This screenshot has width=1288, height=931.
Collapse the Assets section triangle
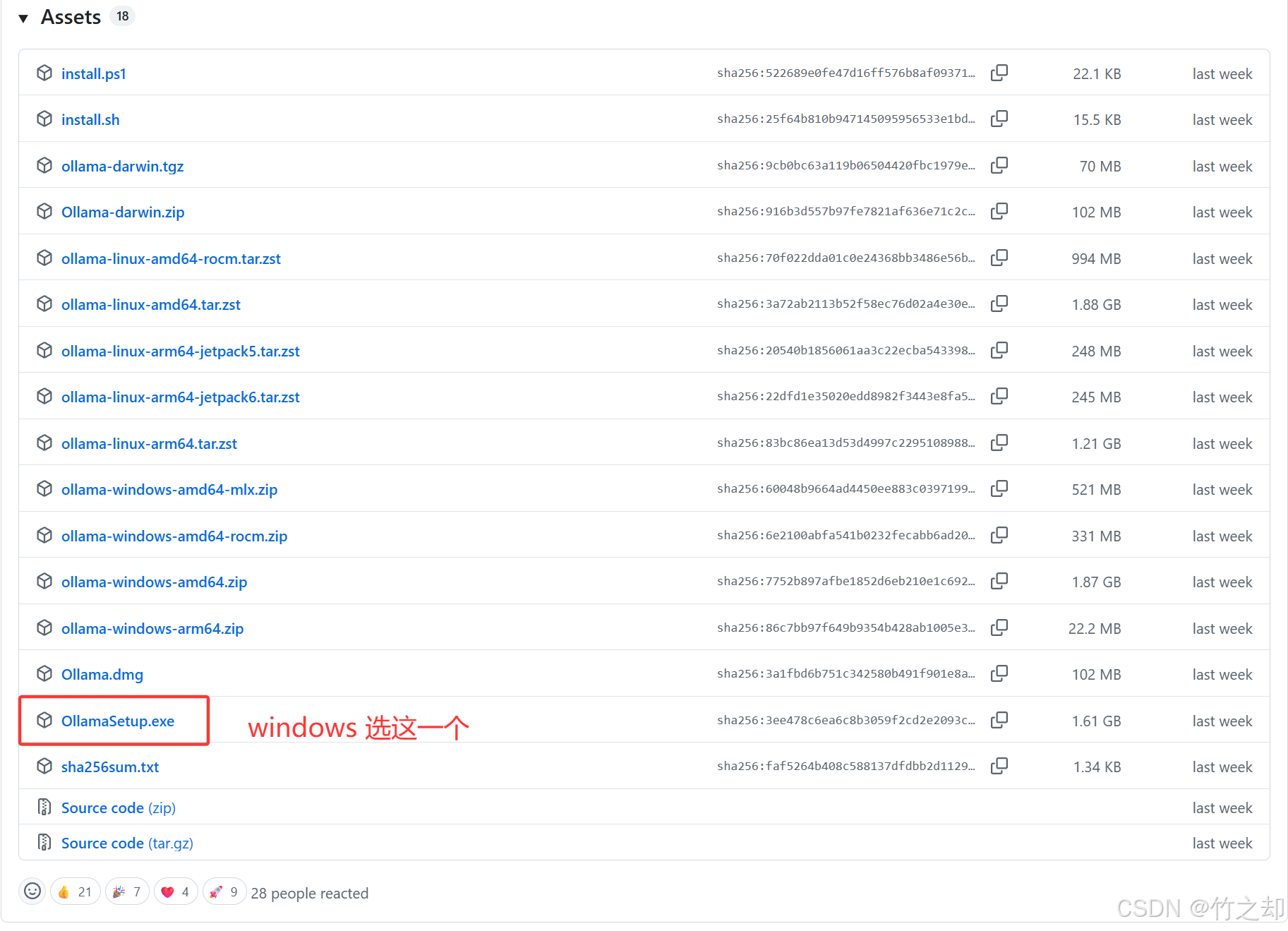pyautogui.click(x=23, y=18)
